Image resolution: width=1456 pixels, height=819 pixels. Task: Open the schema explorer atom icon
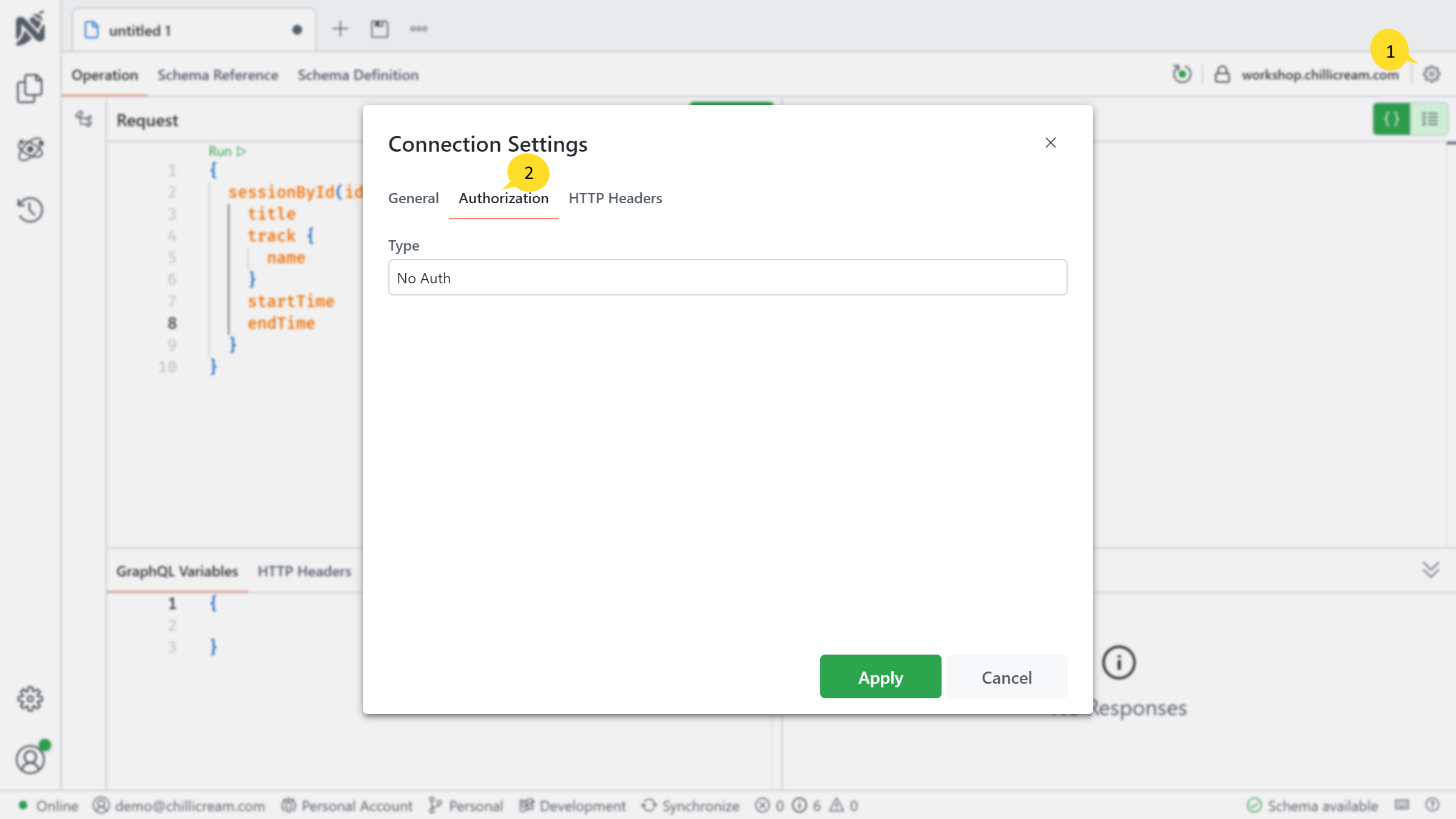click(x=30, y=150)
